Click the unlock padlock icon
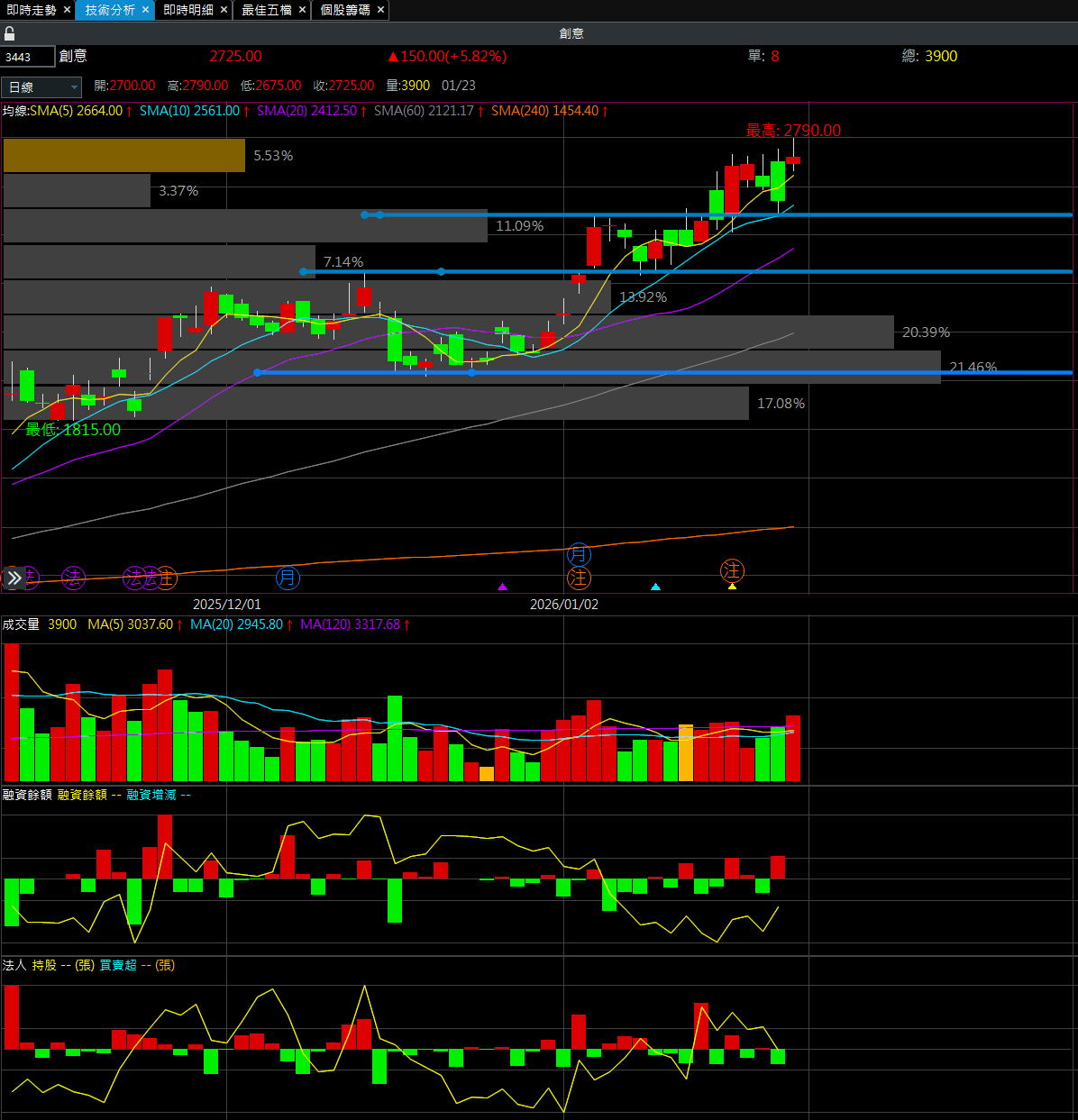The height and width of the screenshot is (1120, 1078). (10, 33)
